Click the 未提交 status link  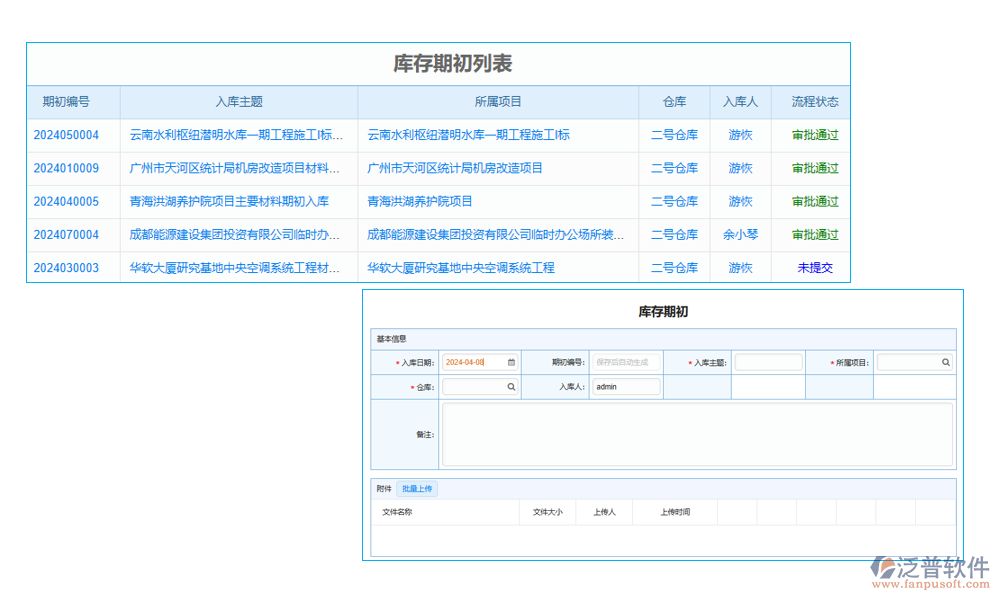click(x=810, y=267)
